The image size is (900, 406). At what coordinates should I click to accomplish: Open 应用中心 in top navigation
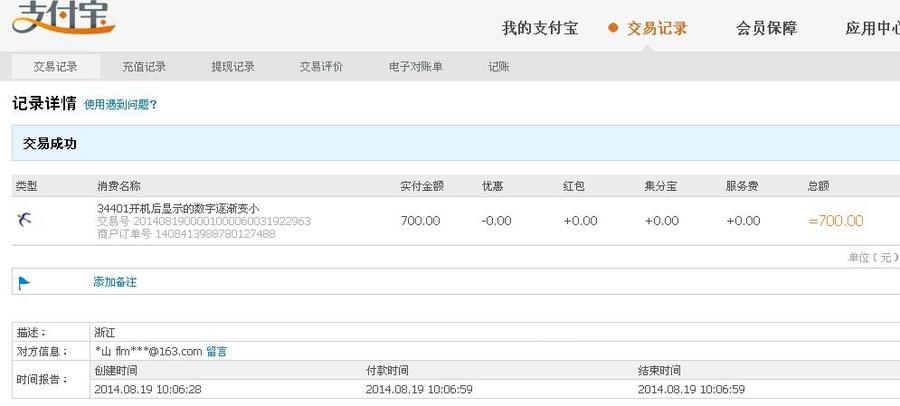872,28
